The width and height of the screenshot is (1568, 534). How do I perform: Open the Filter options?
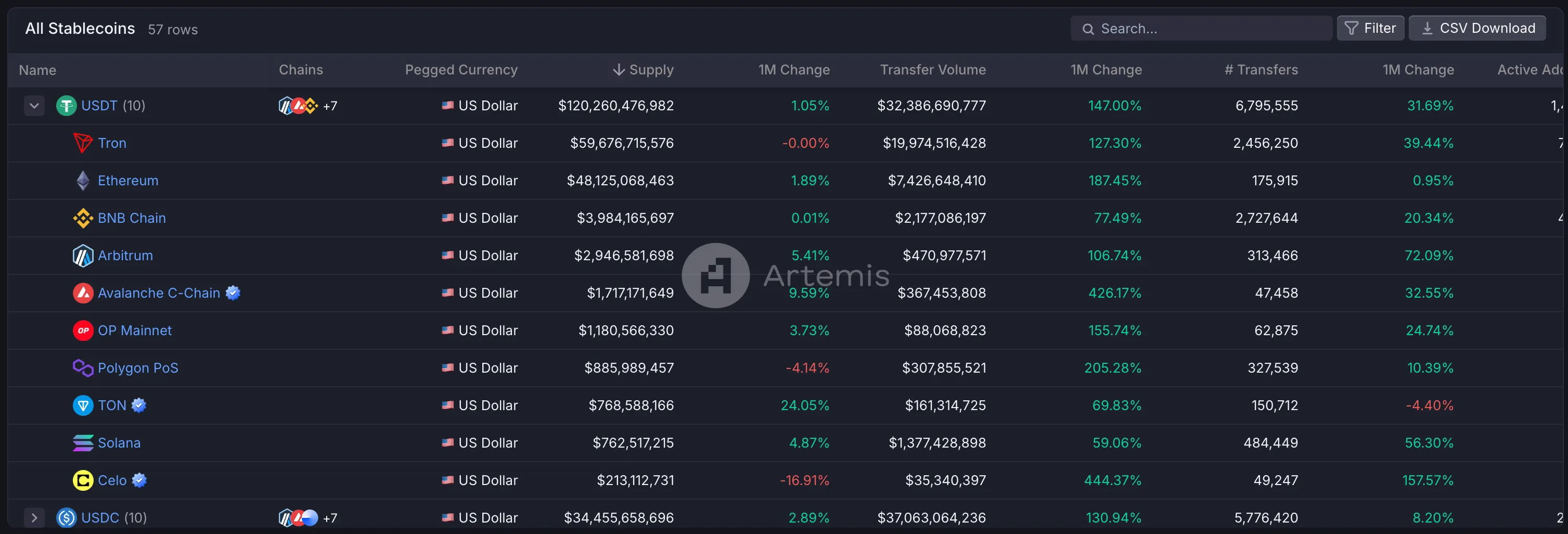coord(1370,28)
